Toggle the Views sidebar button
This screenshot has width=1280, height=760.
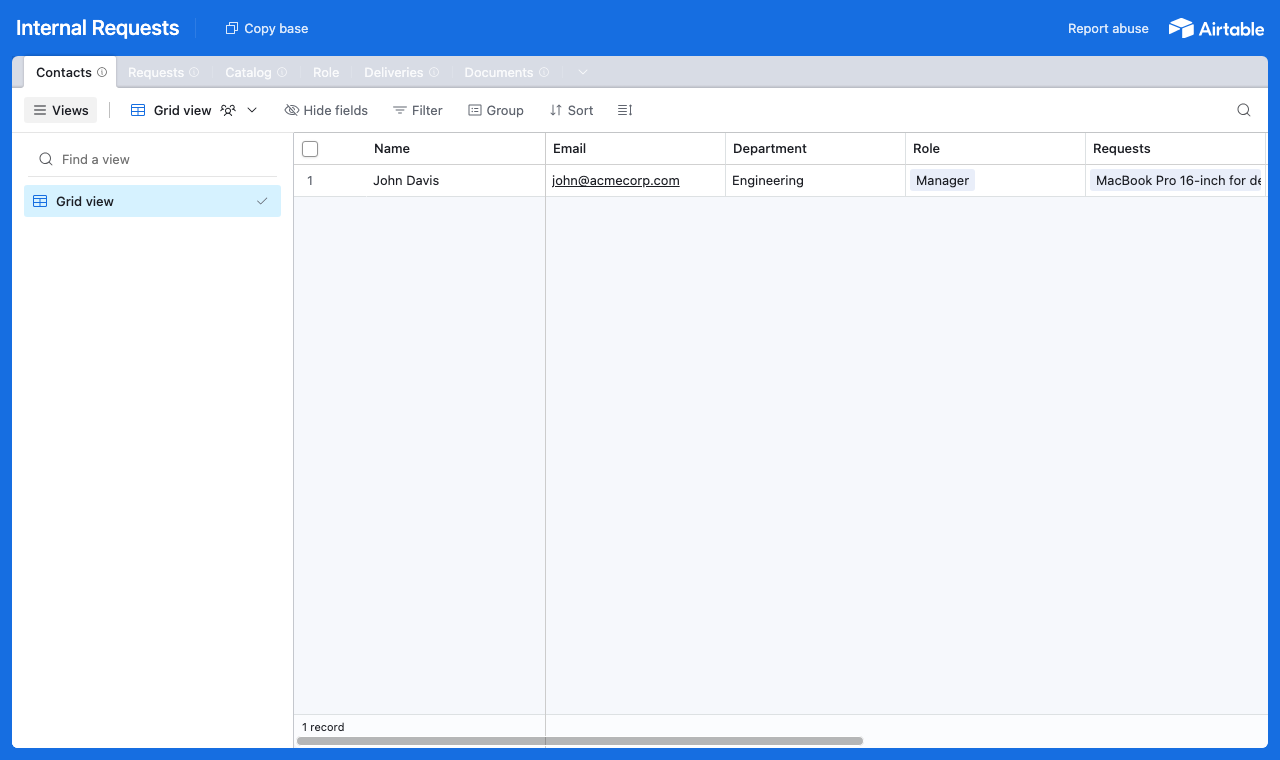tap(61, 110)
